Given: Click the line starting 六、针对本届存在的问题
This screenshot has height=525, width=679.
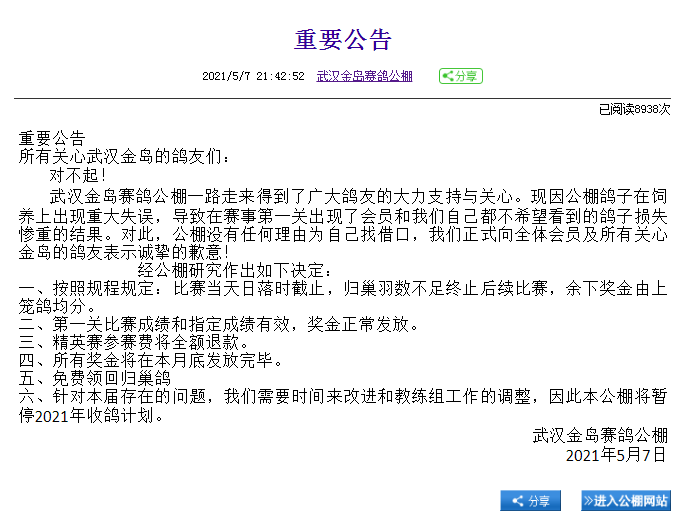Looking at the screenshot, I should pyautogui.click(x=343, y=396).
